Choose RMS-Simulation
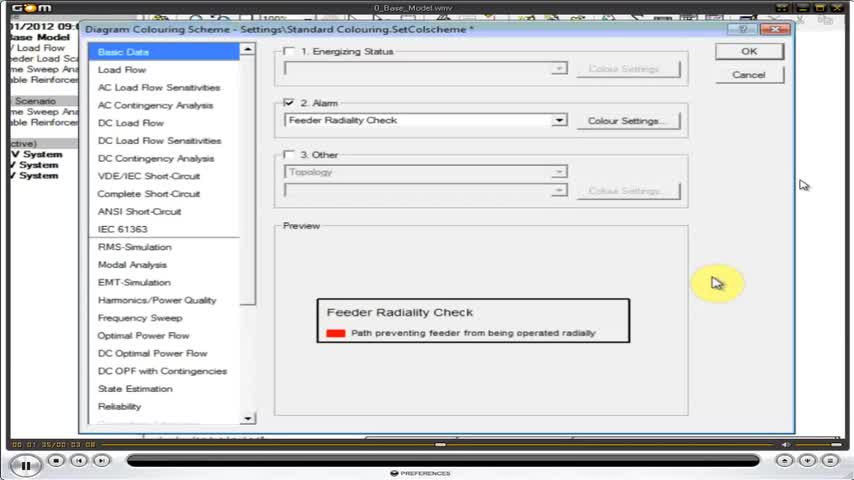This screenshot has width=854, height=480. pos(135,247)
